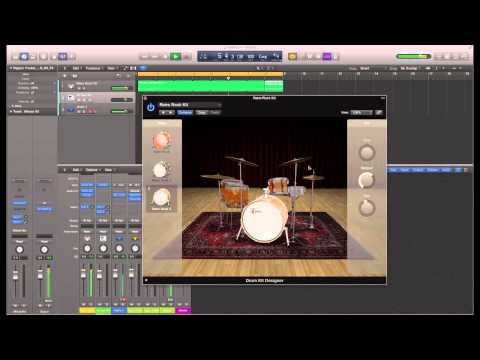
Task: Click the kick drum in the kit
Action: click(x=264, y=220)
